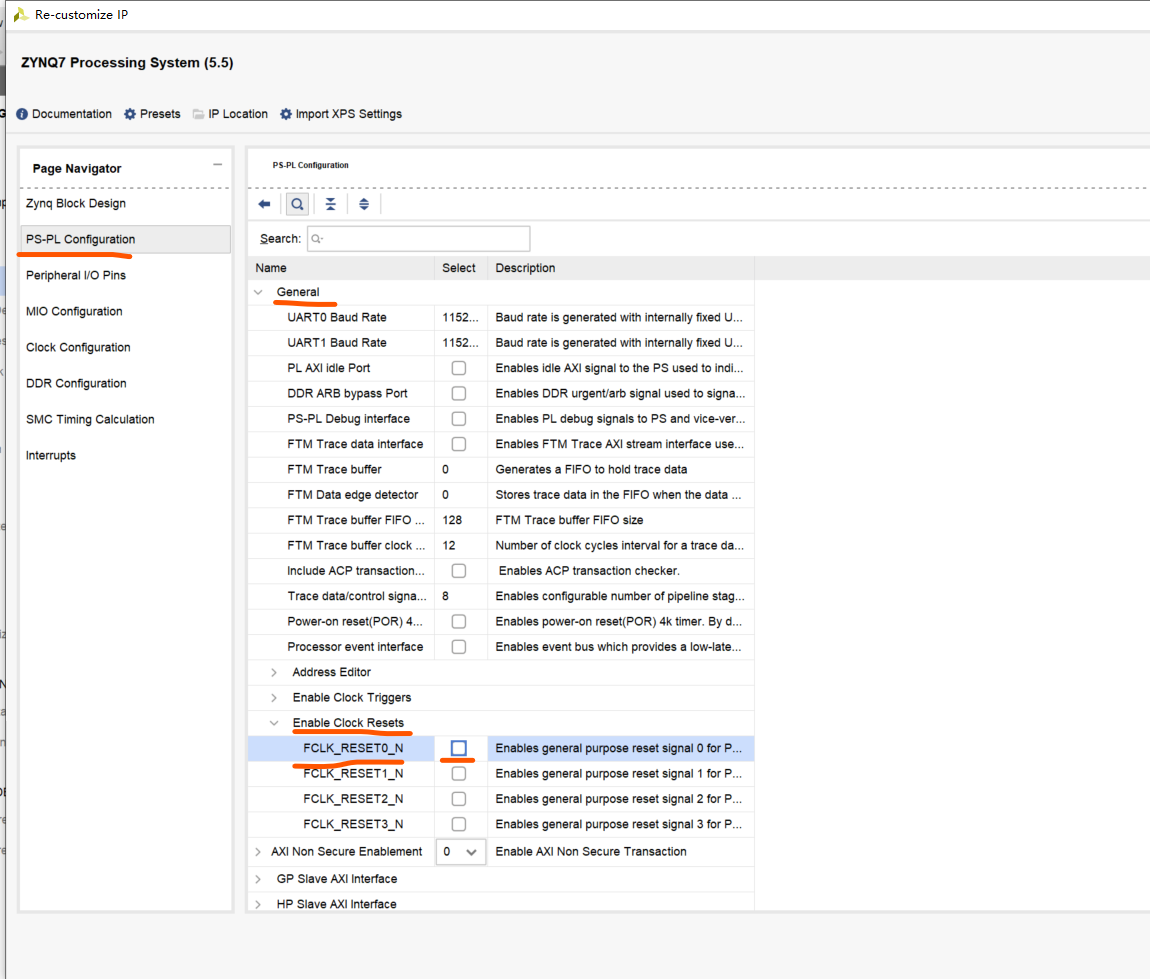Image resolution: width=1150 pixels, height=979 pixels.
Task: Open the Presets gear icon
Action: (130, 114)
